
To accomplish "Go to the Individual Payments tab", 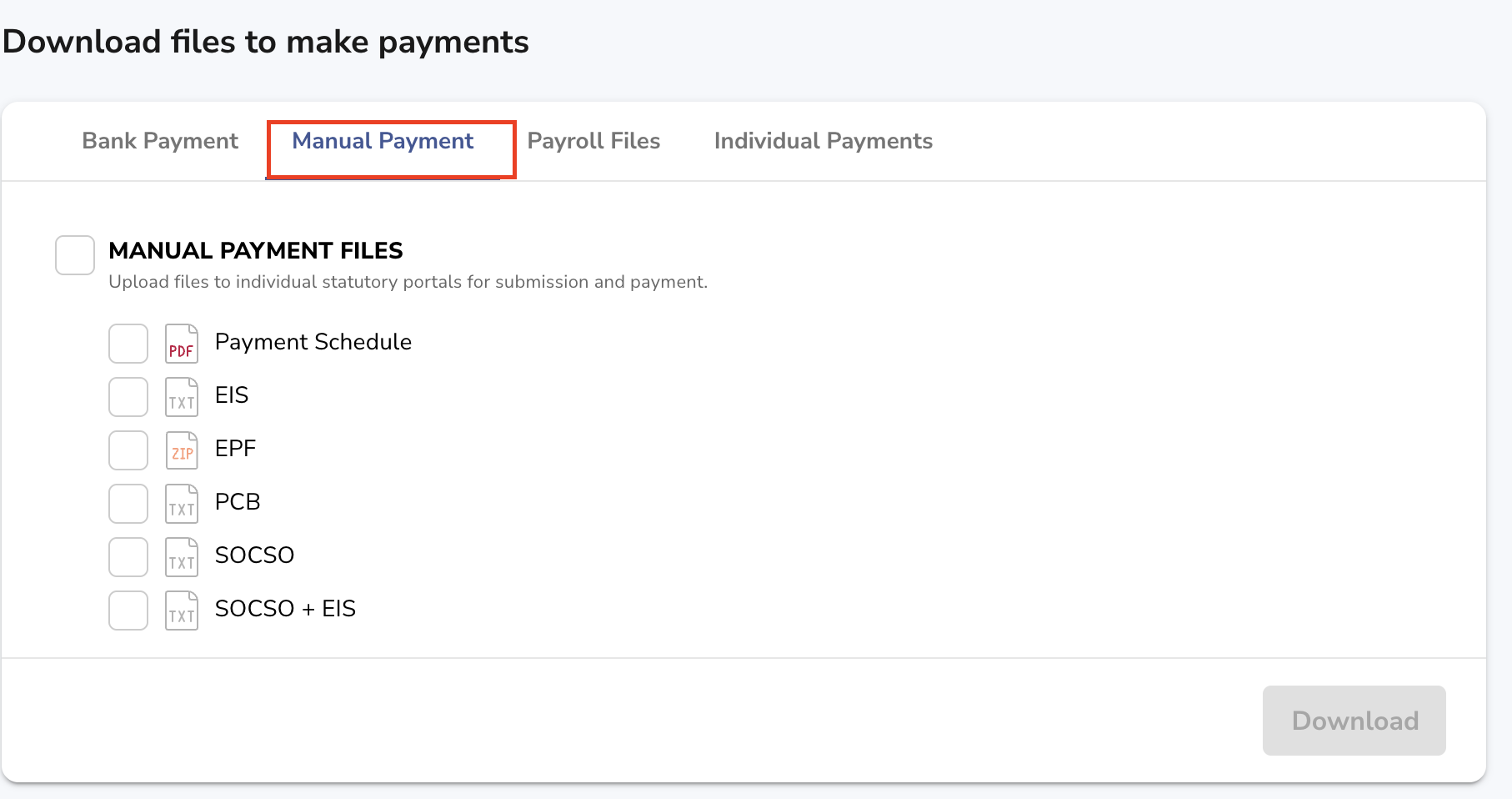I will pyautogui.click(x=823, y=141).
